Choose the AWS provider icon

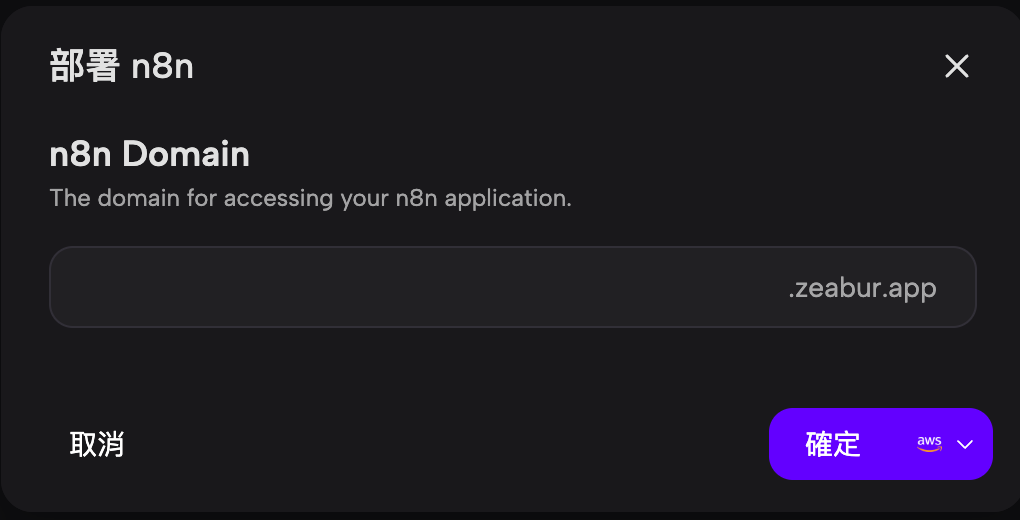pos(929,444)
